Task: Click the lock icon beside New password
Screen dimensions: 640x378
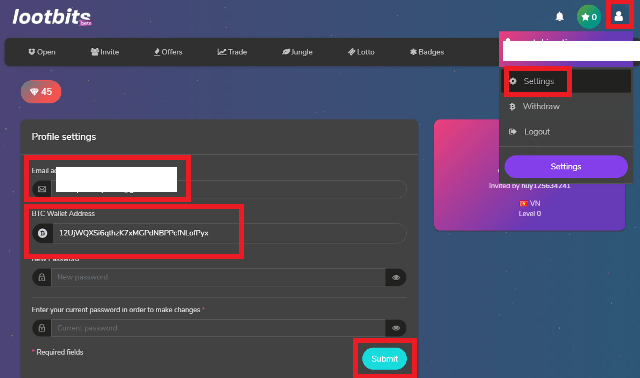Action: coord(42,277)
